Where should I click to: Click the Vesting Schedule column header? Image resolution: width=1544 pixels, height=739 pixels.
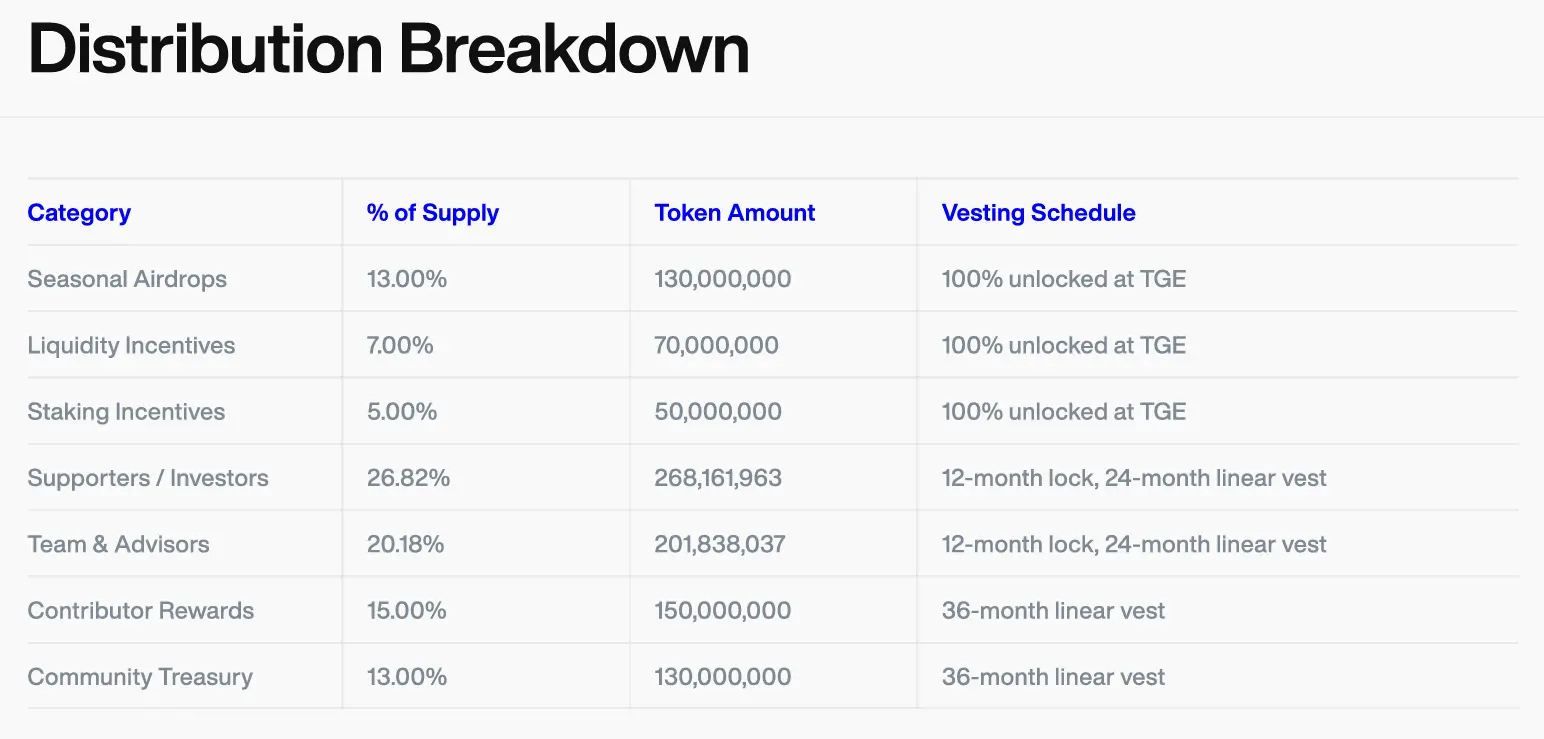click(1038, 213)
